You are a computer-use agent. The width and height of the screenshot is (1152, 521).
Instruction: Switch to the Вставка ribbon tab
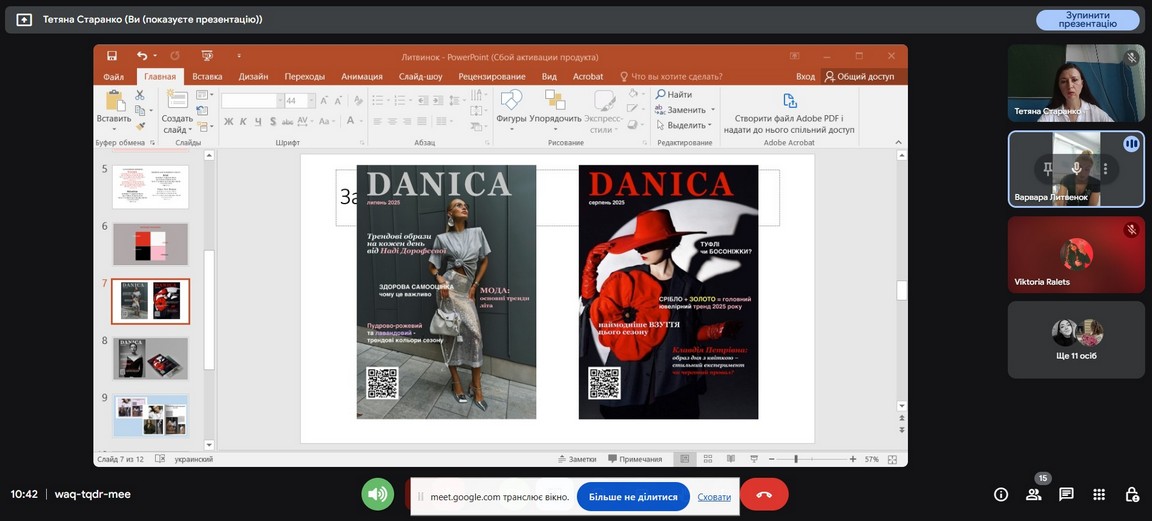tap(207, 76)
